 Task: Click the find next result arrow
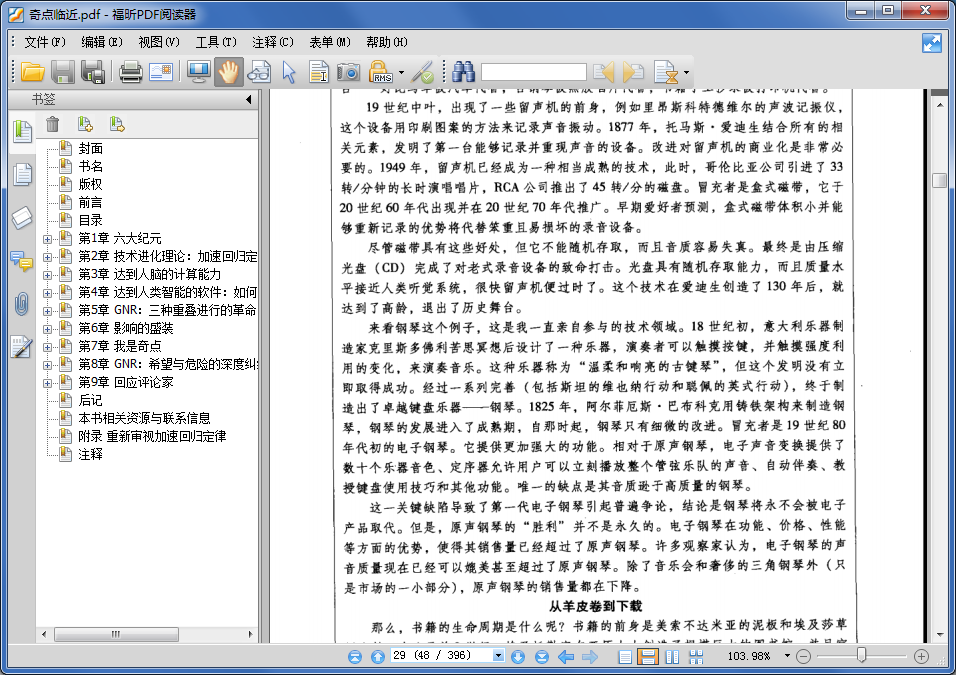tap(633, 73)
